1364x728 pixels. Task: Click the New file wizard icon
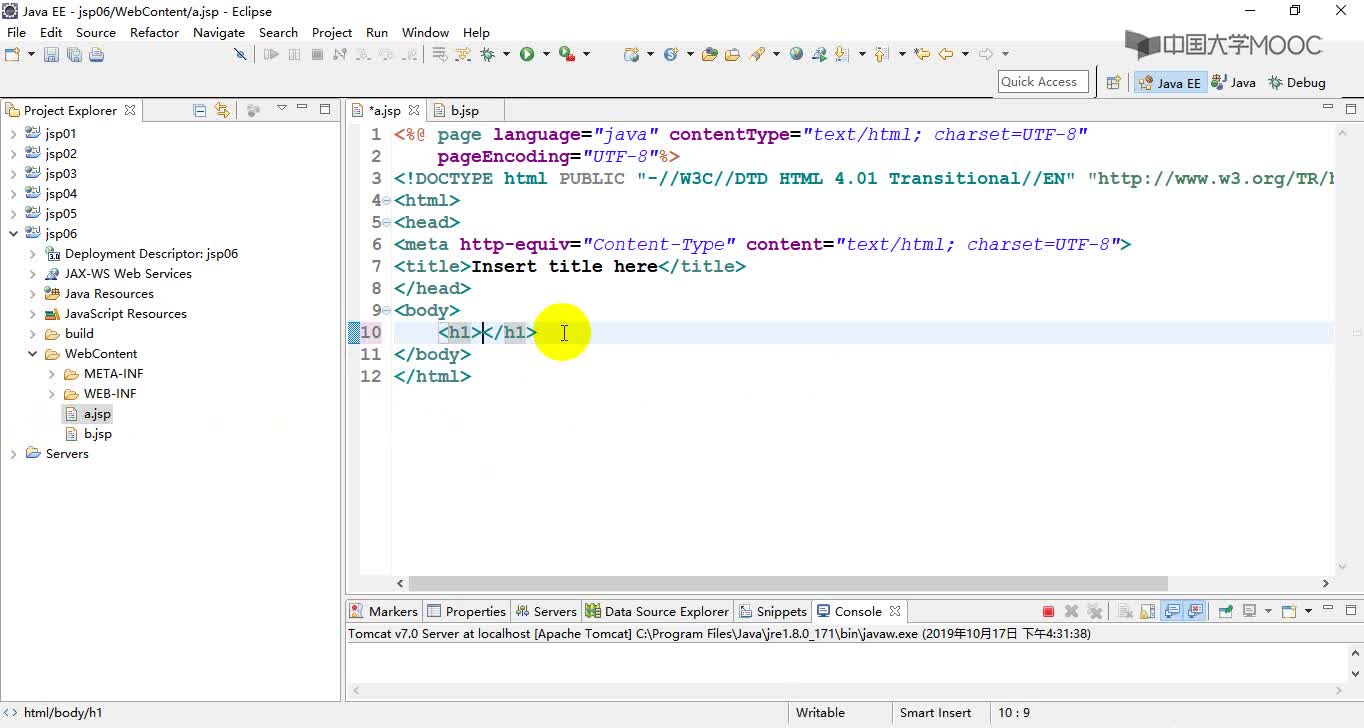(x=12, y=54)
